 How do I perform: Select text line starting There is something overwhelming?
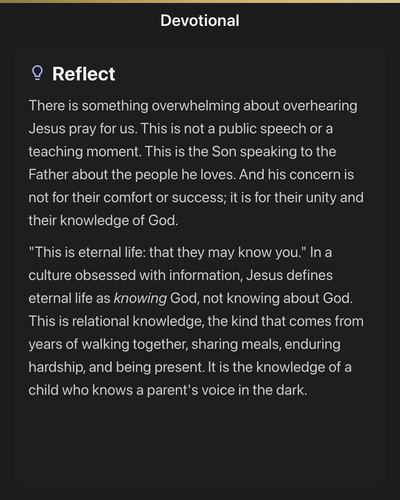193,106
